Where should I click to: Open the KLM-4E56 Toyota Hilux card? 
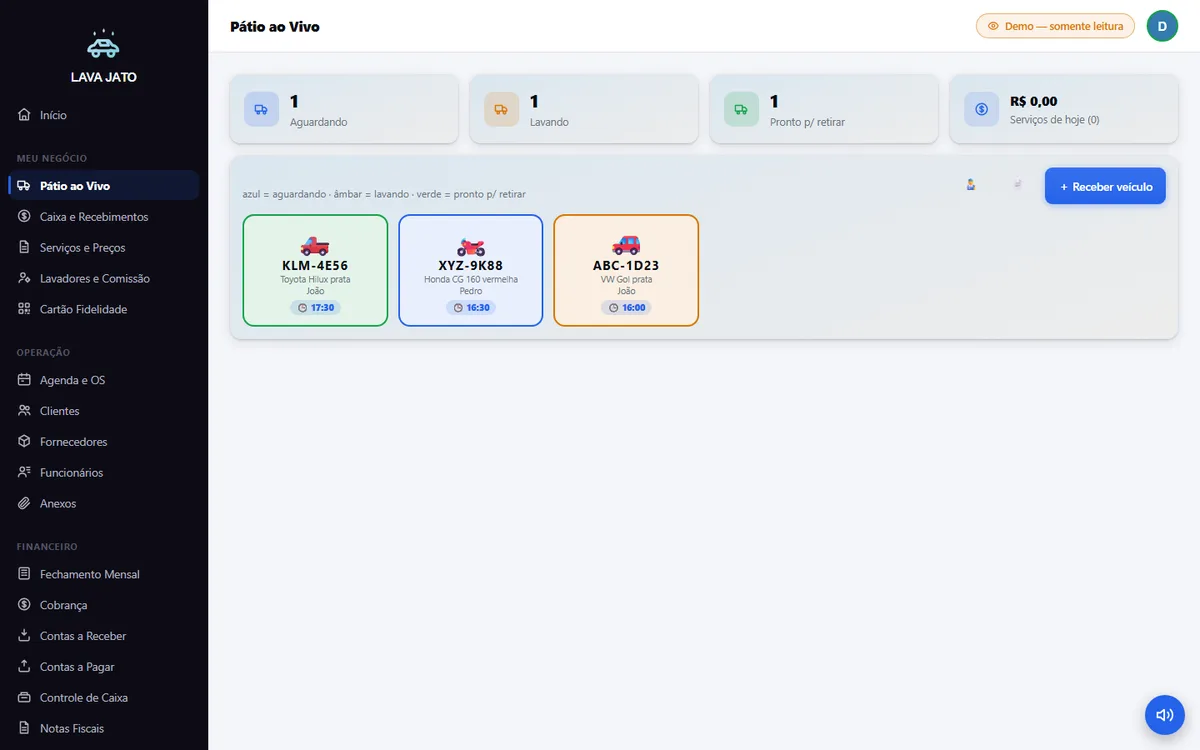pyautogui.click(x=315, y=270)
